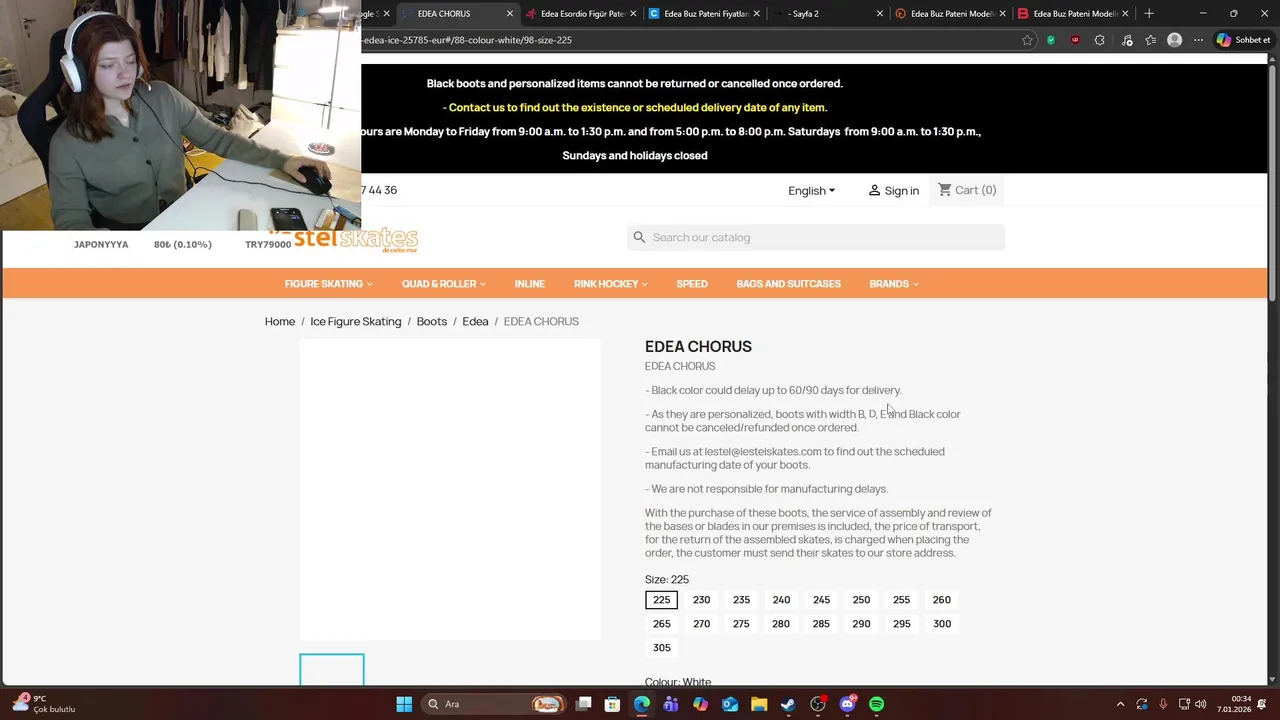Choose size 270 option
The width and height of the screenshot is (1280, 720).
tap(701, 624)
